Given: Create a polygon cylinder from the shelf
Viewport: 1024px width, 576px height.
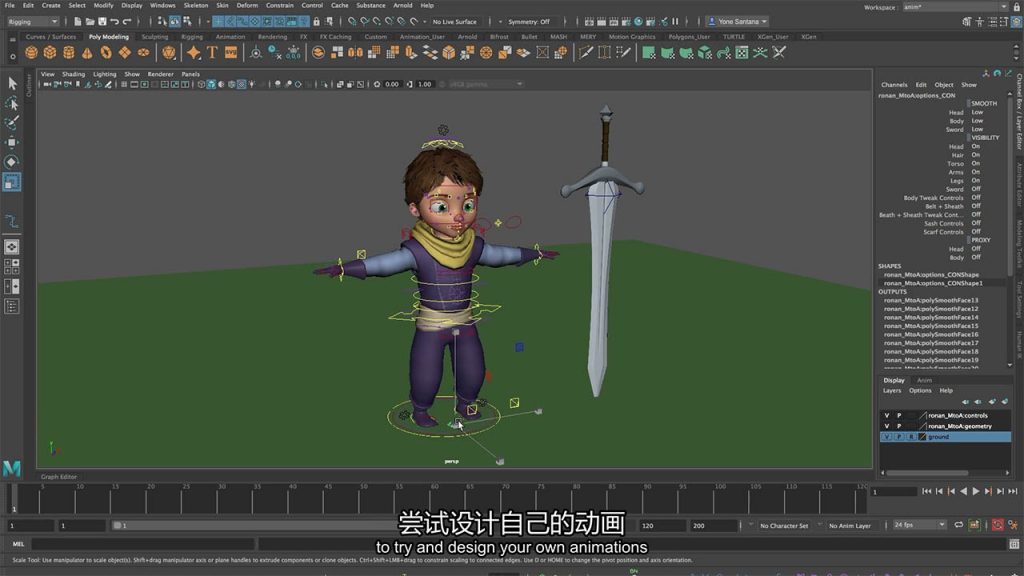Looking at the screenshot, I should click(x=69, y=53).
